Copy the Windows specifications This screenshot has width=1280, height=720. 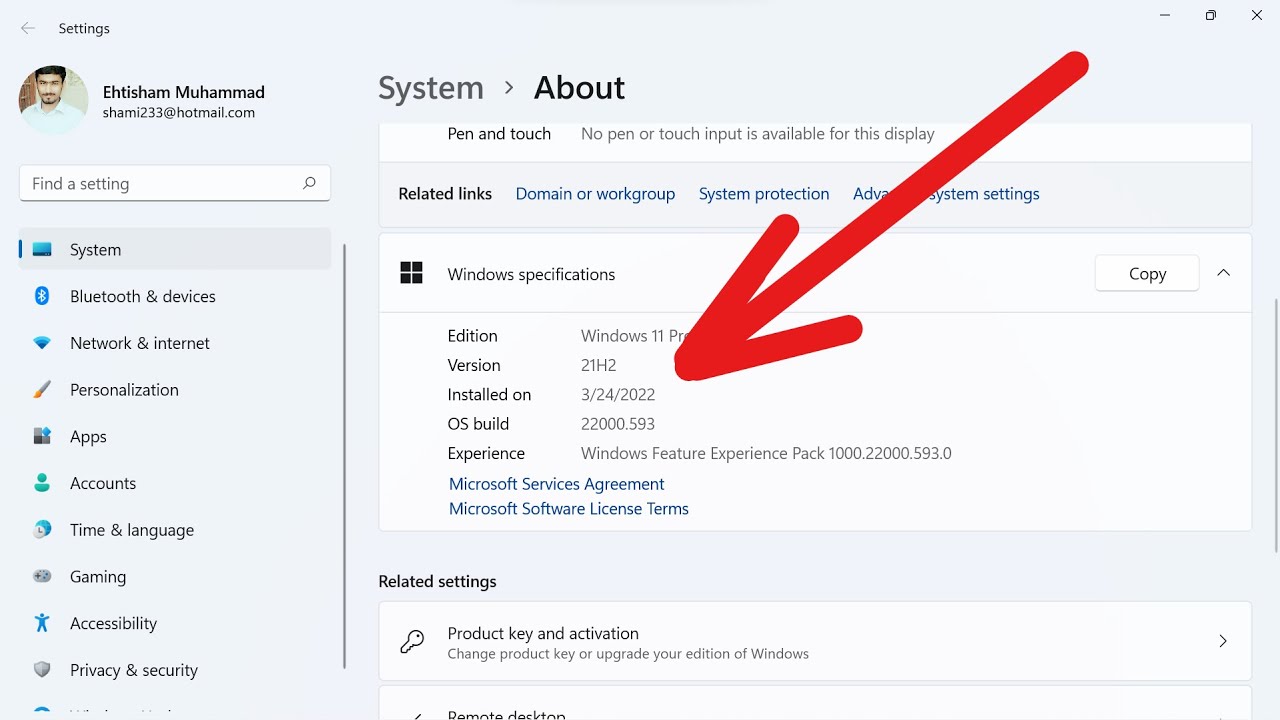click(x=1147, y=273)
